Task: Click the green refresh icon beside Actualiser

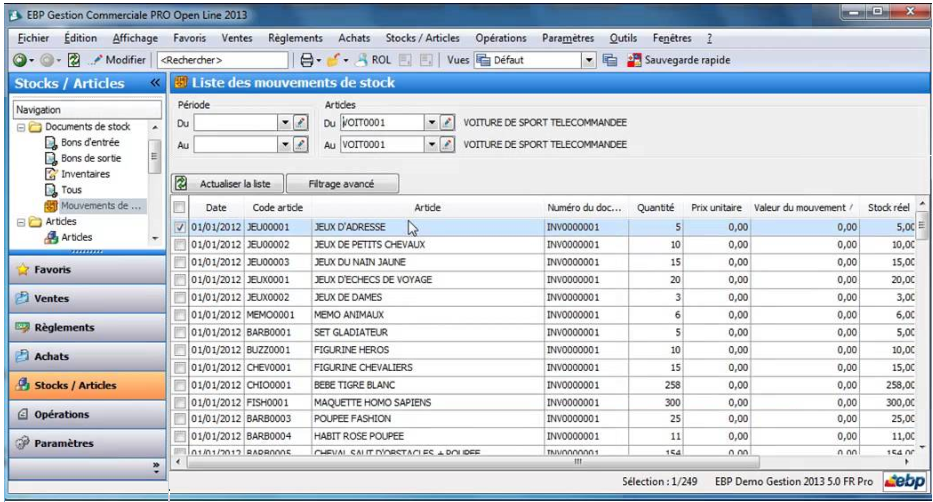Action: point(181,184)
